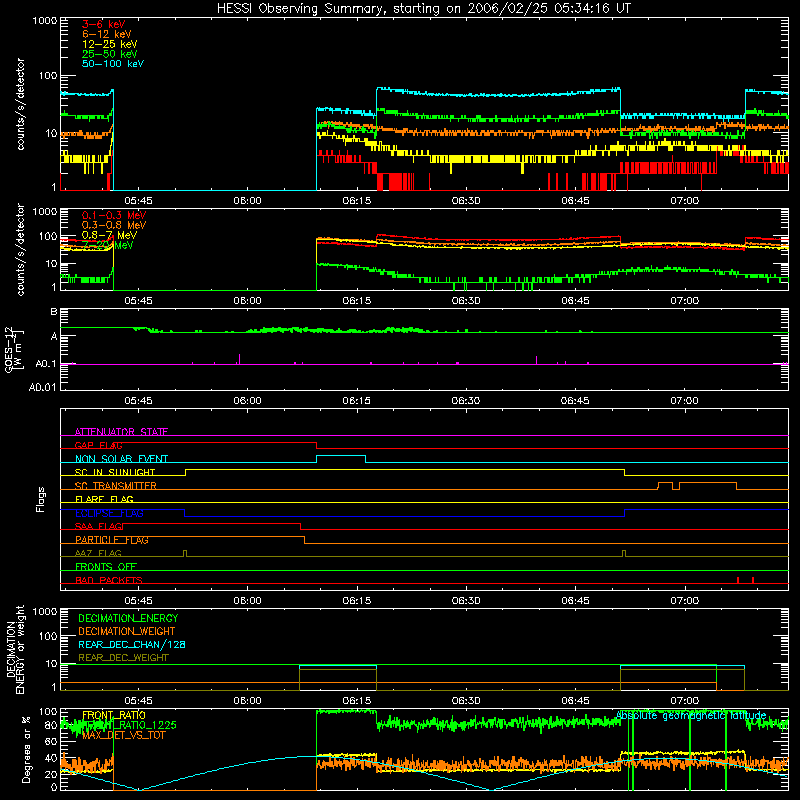Select the 'SC_IN_SUNLIGHT' flag label

pyautogui.click(x=115, y=472)
